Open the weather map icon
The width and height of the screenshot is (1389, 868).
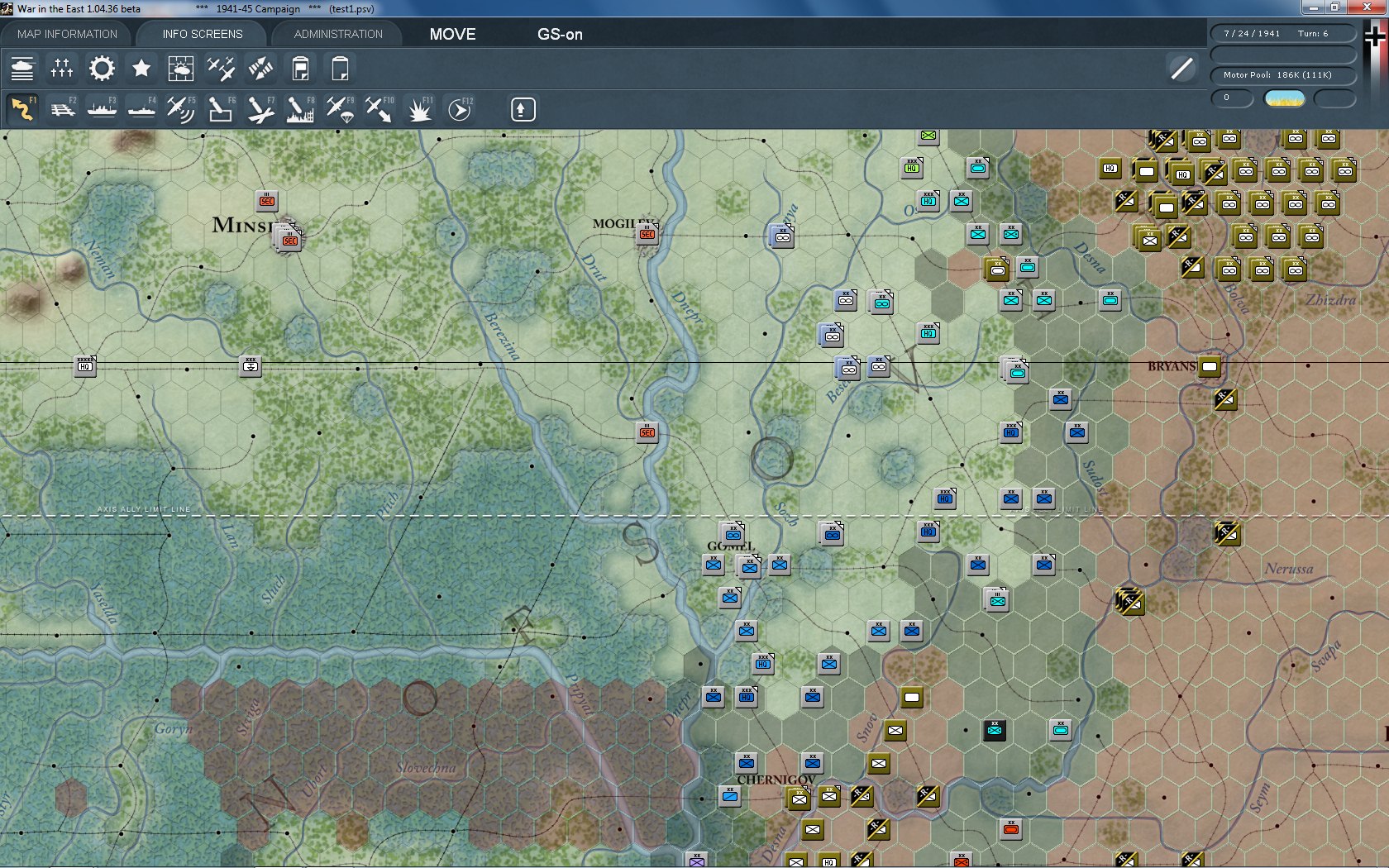(181, 69)
